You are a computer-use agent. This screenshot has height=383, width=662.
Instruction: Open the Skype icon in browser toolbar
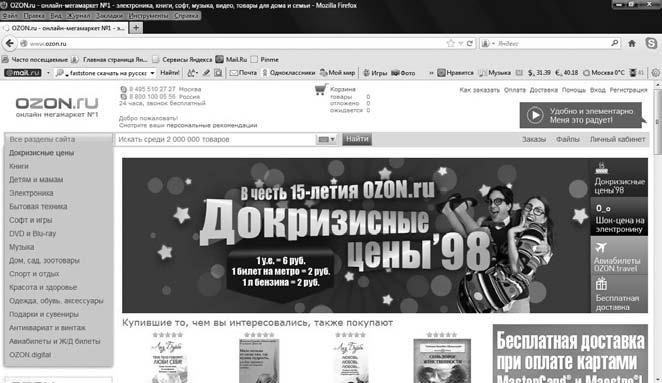pyautogui.click(x=651, y=43)
